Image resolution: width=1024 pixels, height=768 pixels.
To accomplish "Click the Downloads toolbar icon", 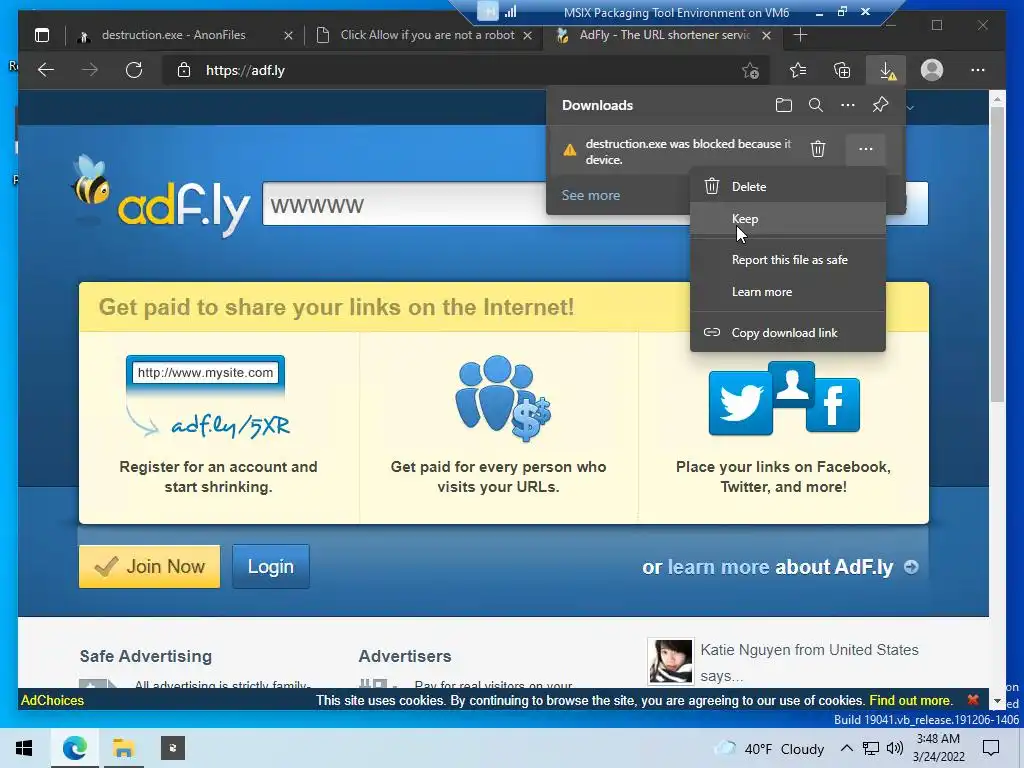I will point(888,71).
